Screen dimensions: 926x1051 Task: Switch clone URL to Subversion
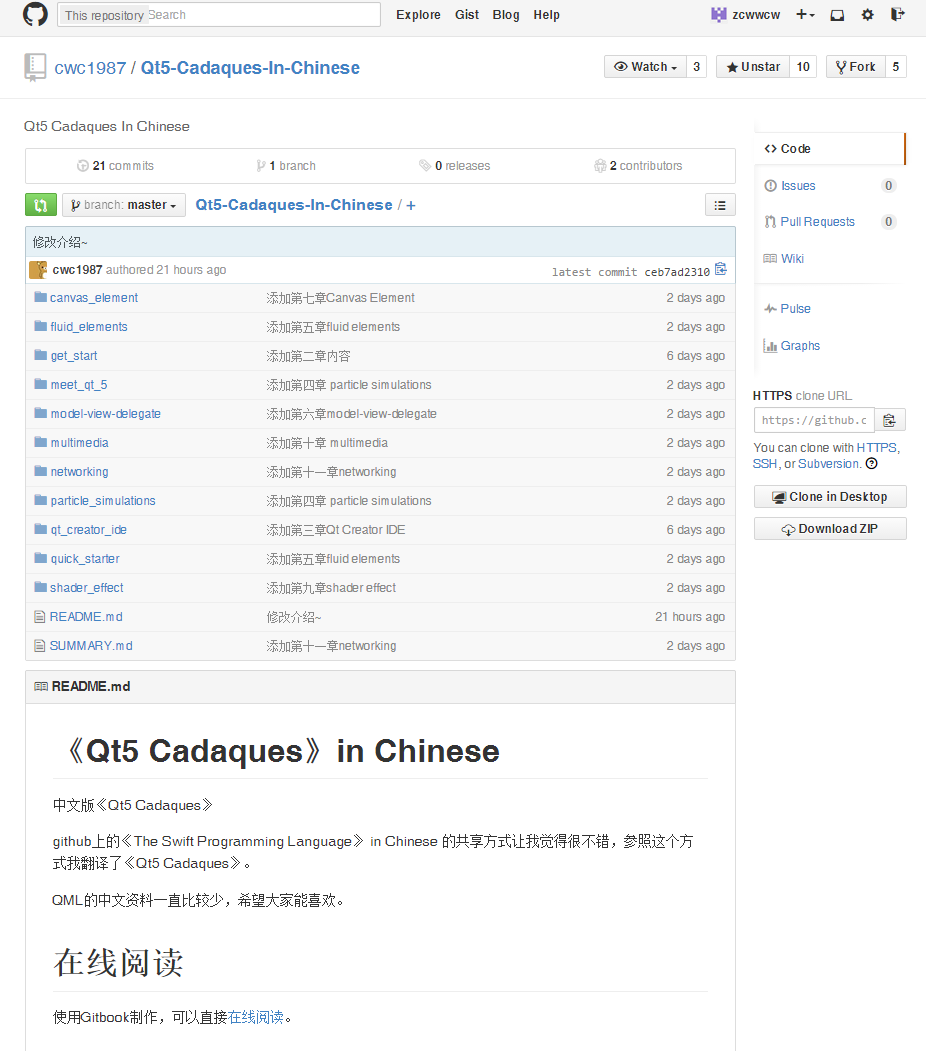[x=829, y=464]
